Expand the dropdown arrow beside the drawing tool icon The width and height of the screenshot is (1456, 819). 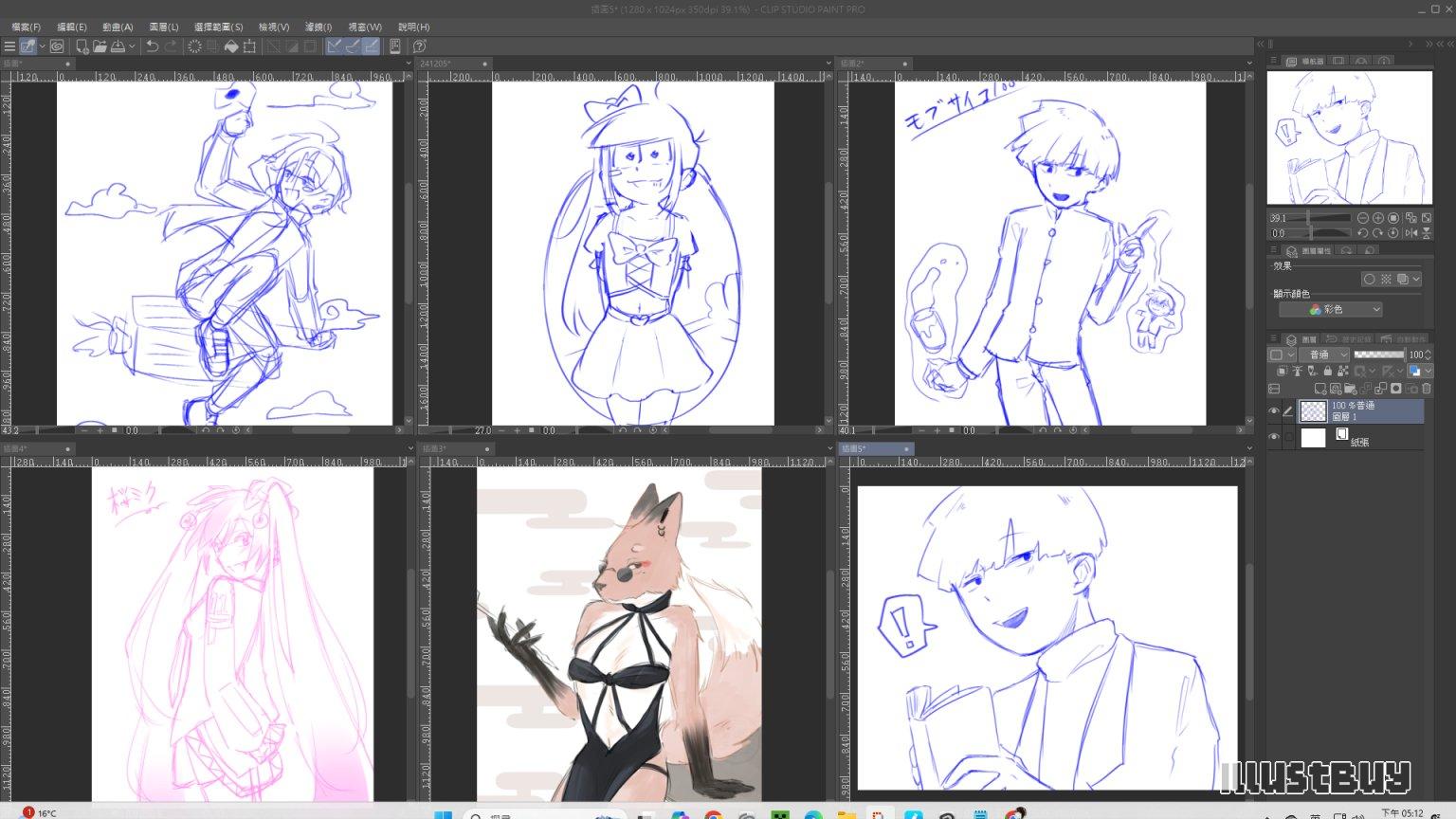click(x=42, y=46)
